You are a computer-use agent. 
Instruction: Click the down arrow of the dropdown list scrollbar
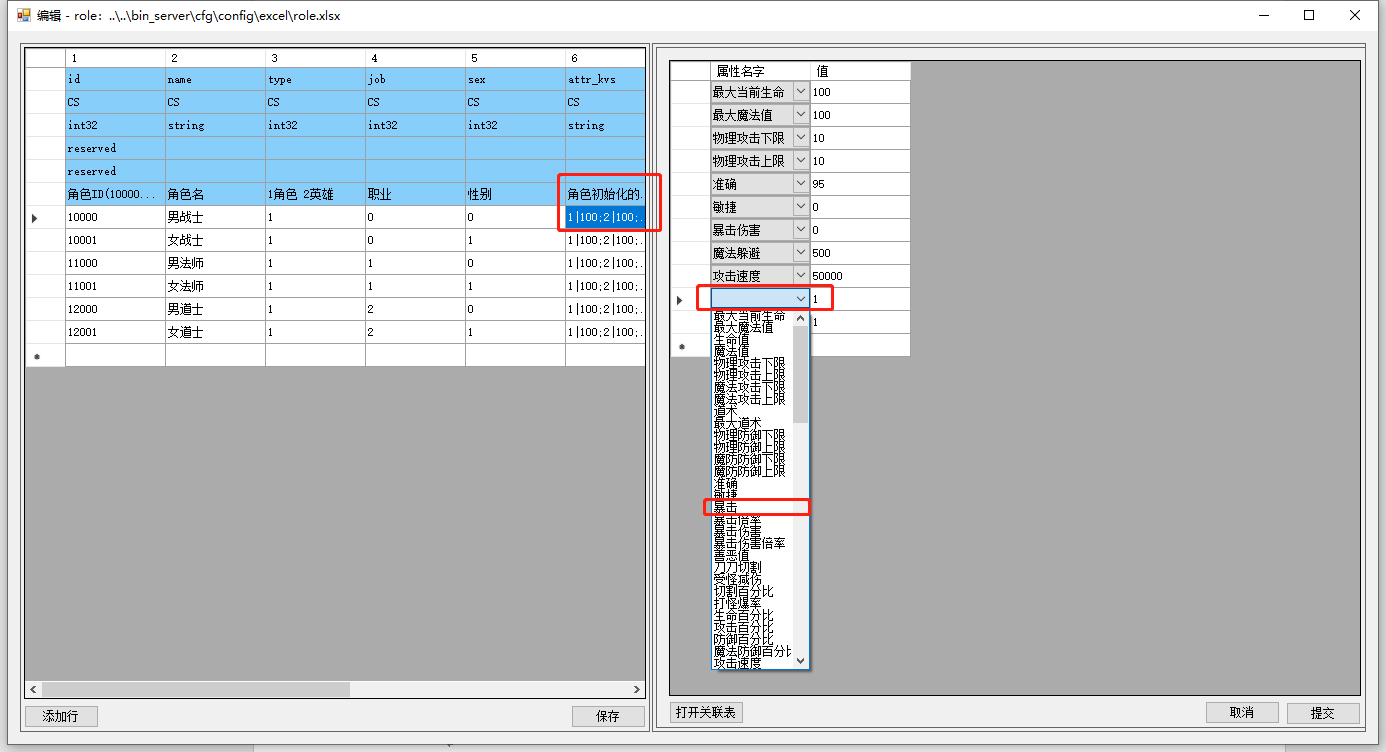(800, 661)
